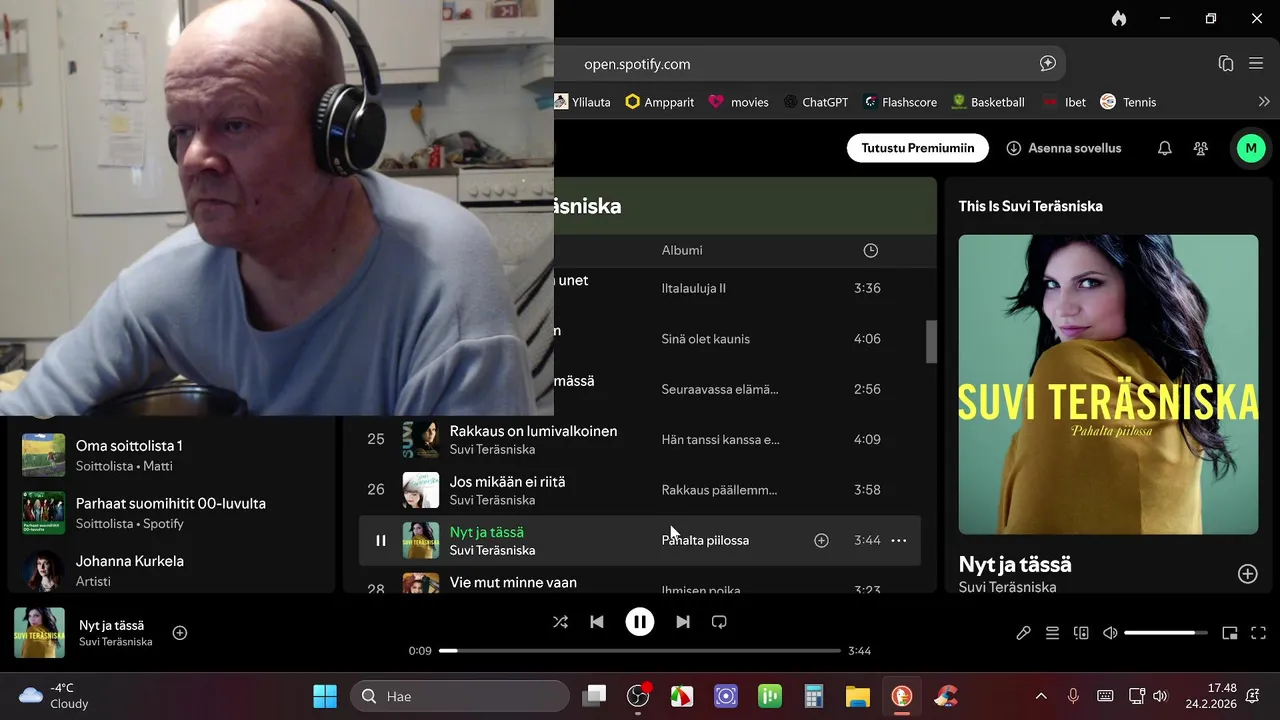Open This Is Suvi Teräsniska heading
This screenshot has height=720, width=1280.
pos(1030,206)
